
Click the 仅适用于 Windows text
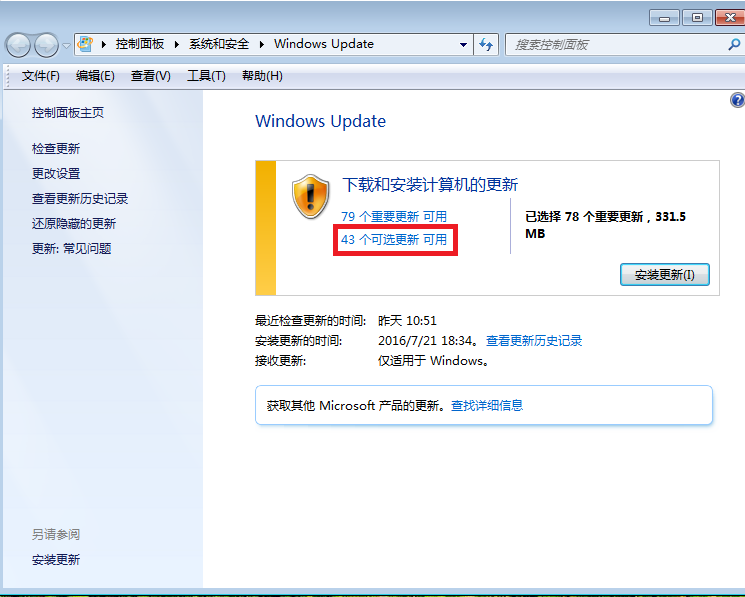[x=433, y=361]
